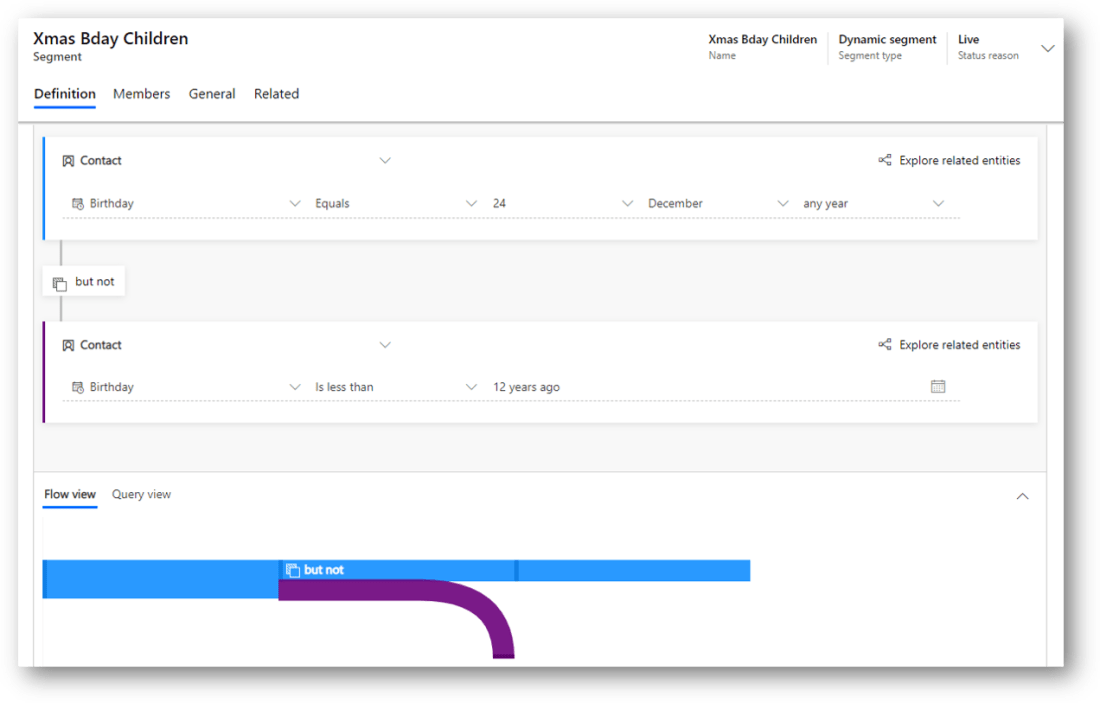Switch to the Members tab
This screenshot has width=1100, height=703.
click(x=141, y=94)
